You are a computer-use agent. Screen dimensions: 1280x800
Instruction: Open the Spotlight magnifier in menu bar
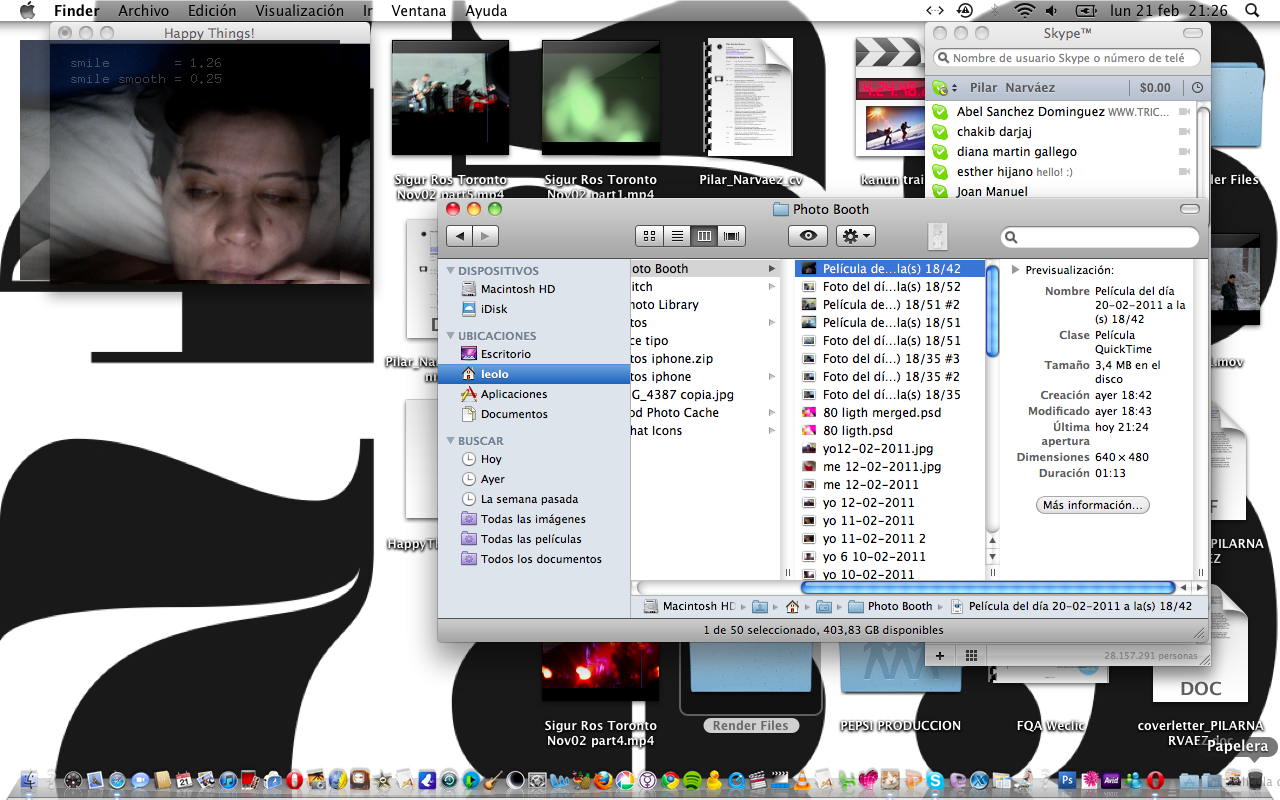pos(1253,11)
